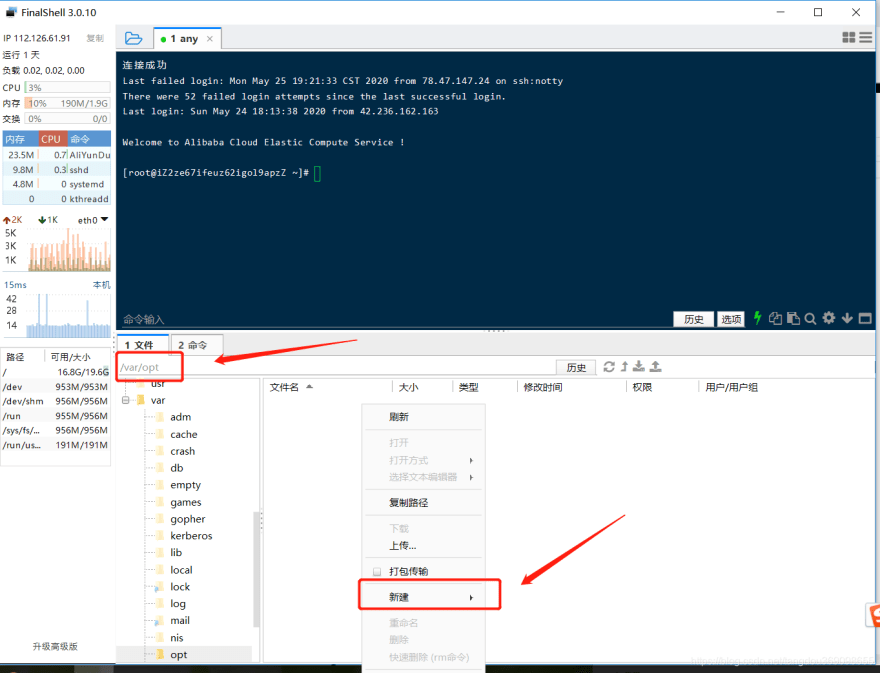880x673 pixels.
Task: Open the terminal search magnifier icon
Action: (x=810, y=319)
